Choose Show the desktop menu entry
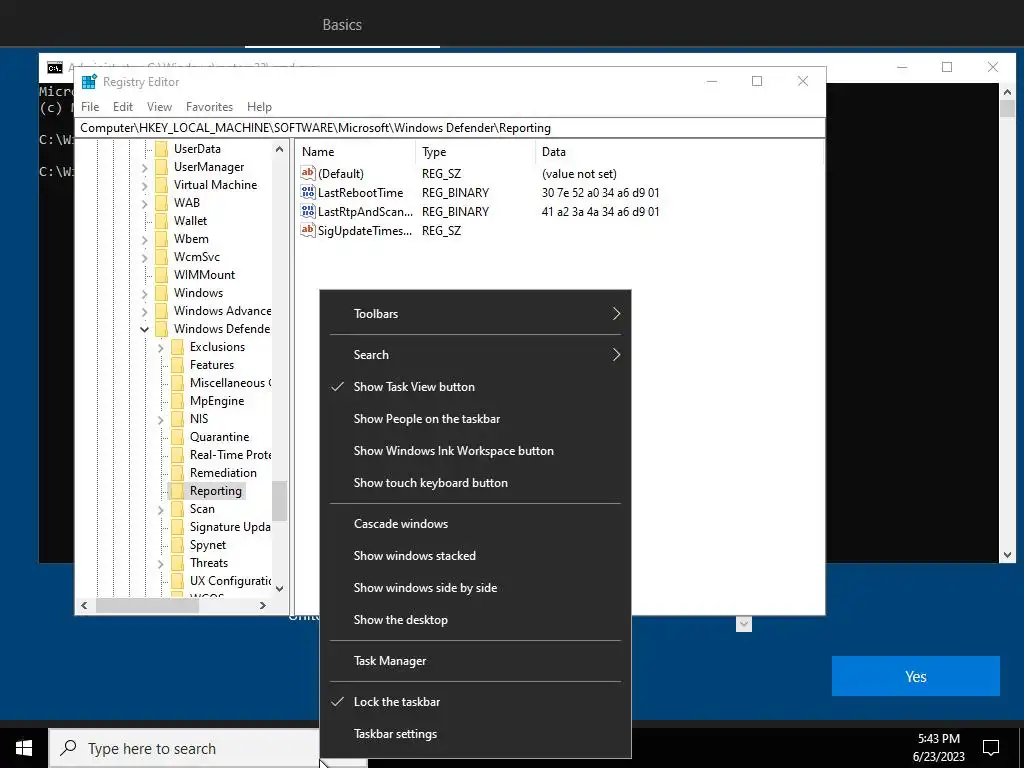The width and height of the screenshot is (1024, 768). coord(475,620)
